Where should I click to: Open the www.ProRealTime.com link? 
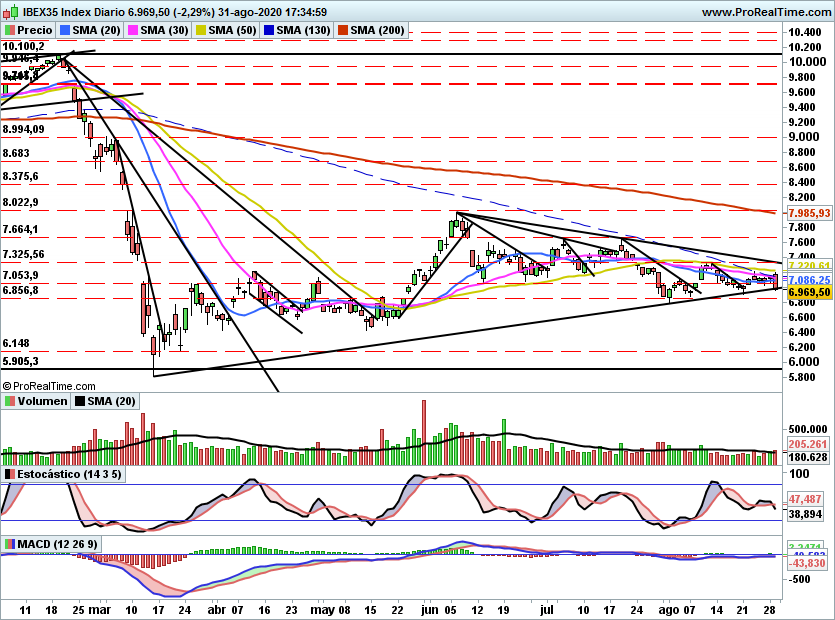(x=767, y=12)
